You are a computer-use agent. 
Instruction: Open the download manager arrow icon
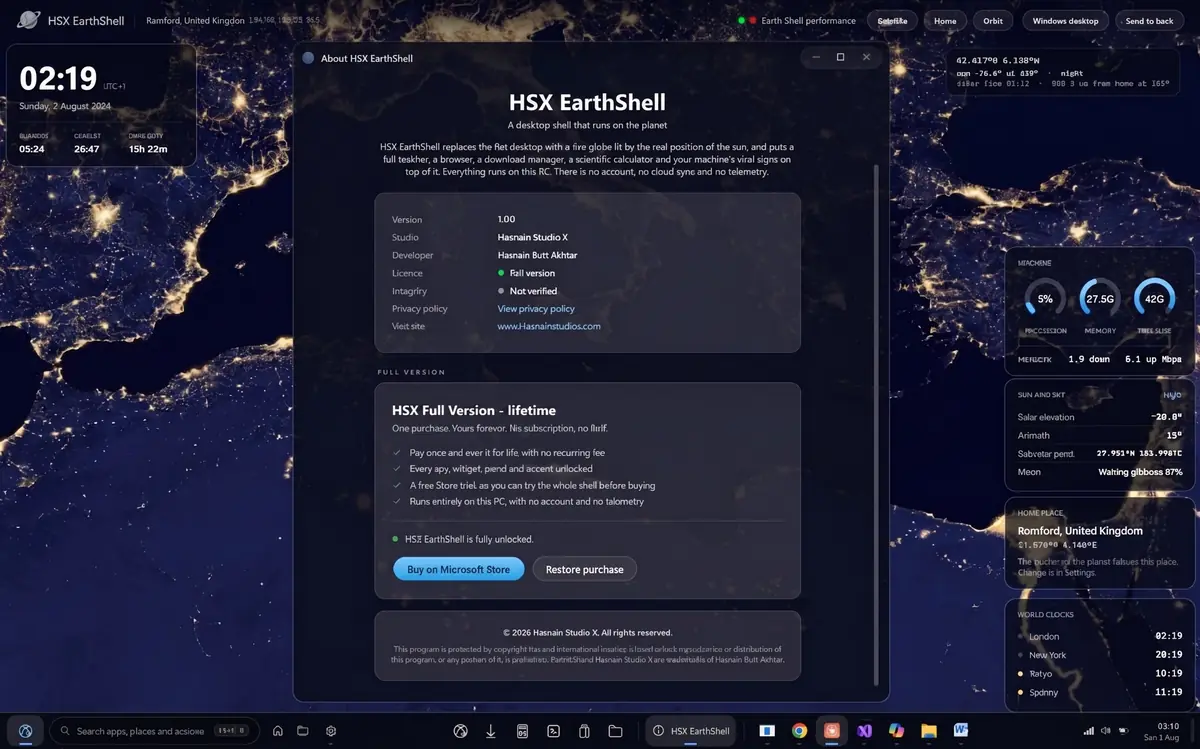coord(491,731)
